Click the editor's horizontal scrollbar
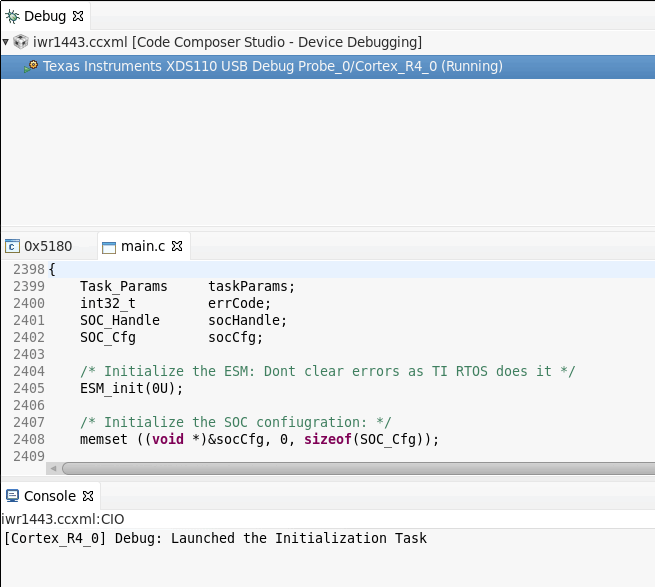655x587 pixels. click(350, 468)
